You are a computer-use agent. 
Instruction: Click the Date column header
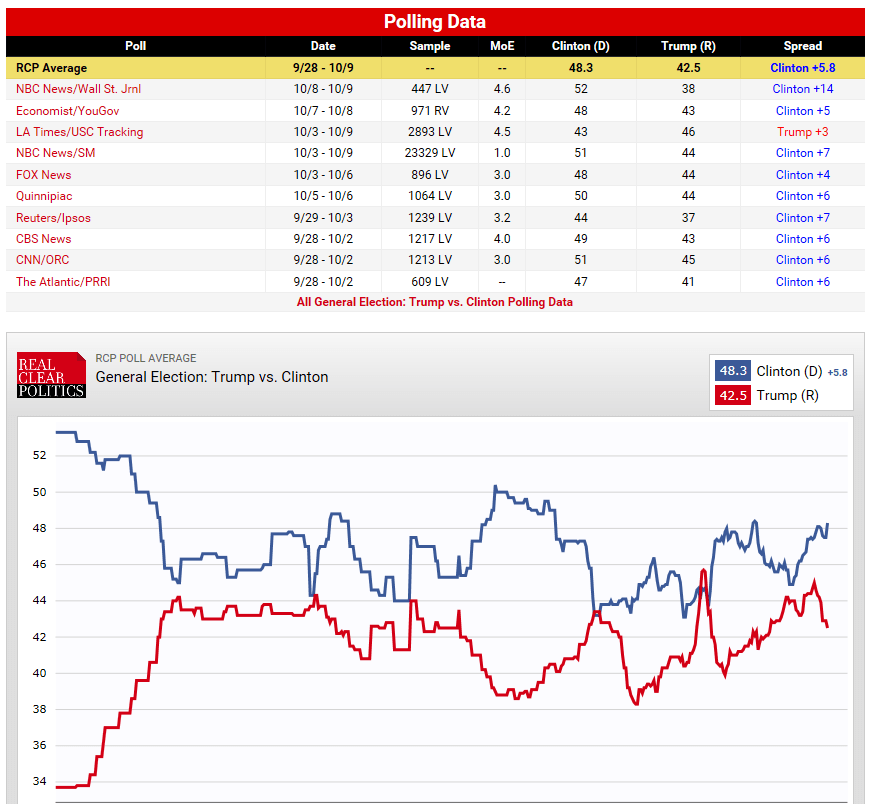pyautogui.click(x=323, y=46)
